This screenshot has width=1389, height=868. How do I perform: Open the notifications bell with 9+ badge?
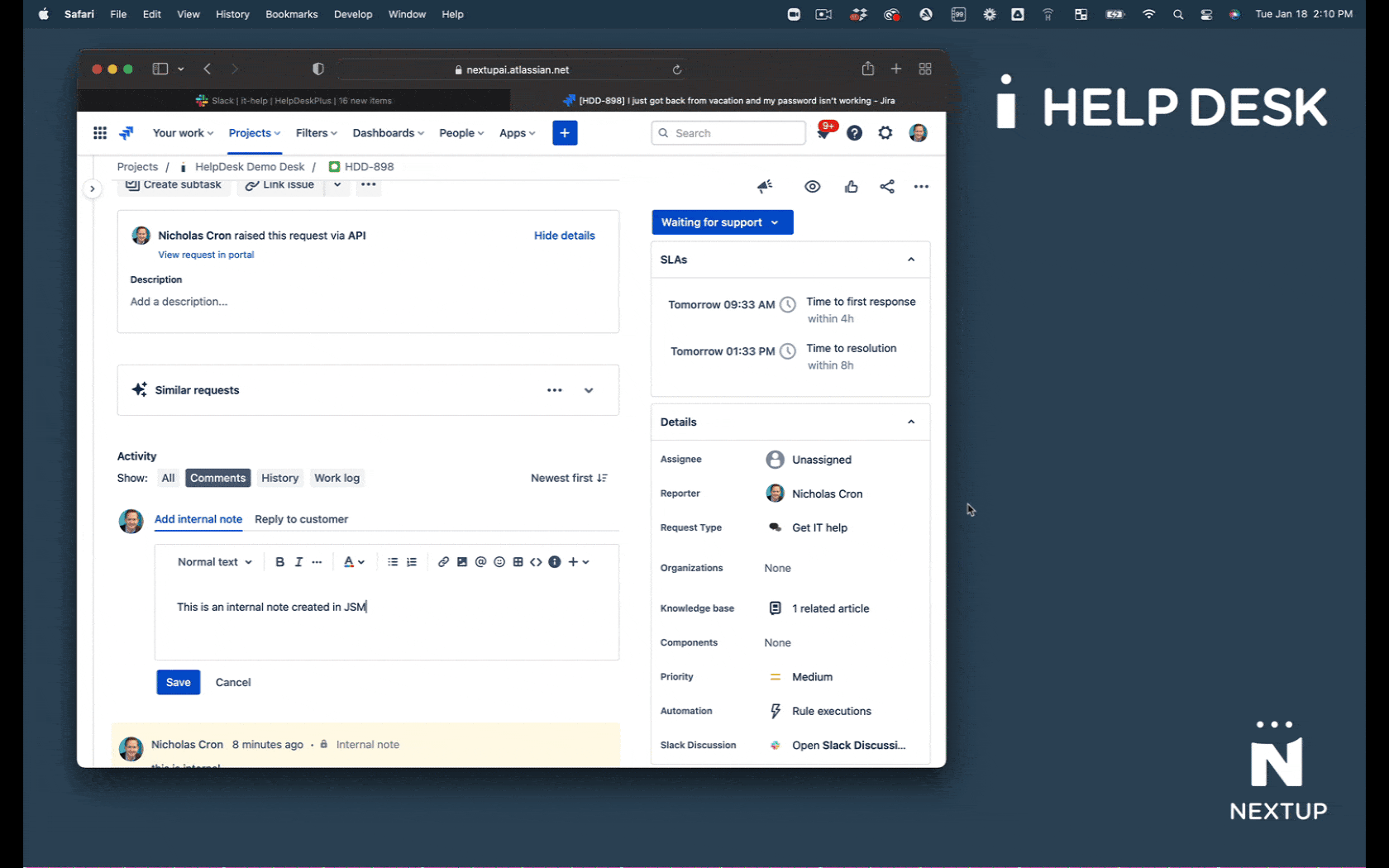pyautogui.click(x=823, y=132)
